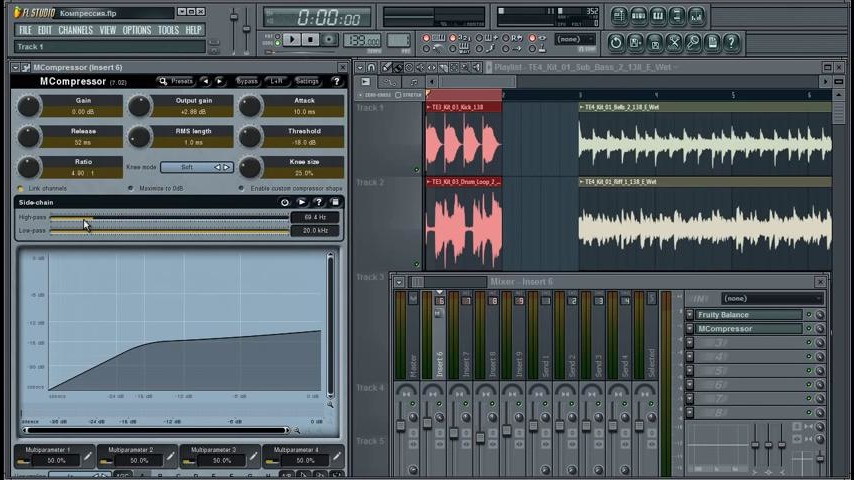Open the step sequencer shortcut icon
854x480 pixels.
click(638, 16)
